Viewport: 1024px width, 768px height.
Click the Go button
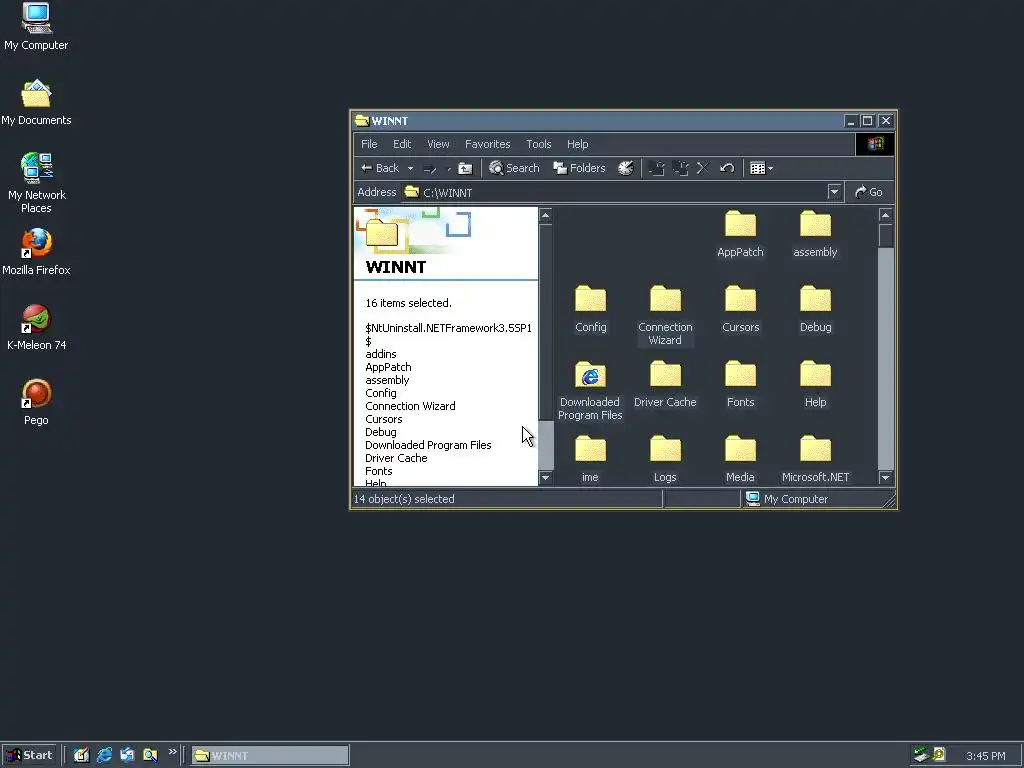869,192
